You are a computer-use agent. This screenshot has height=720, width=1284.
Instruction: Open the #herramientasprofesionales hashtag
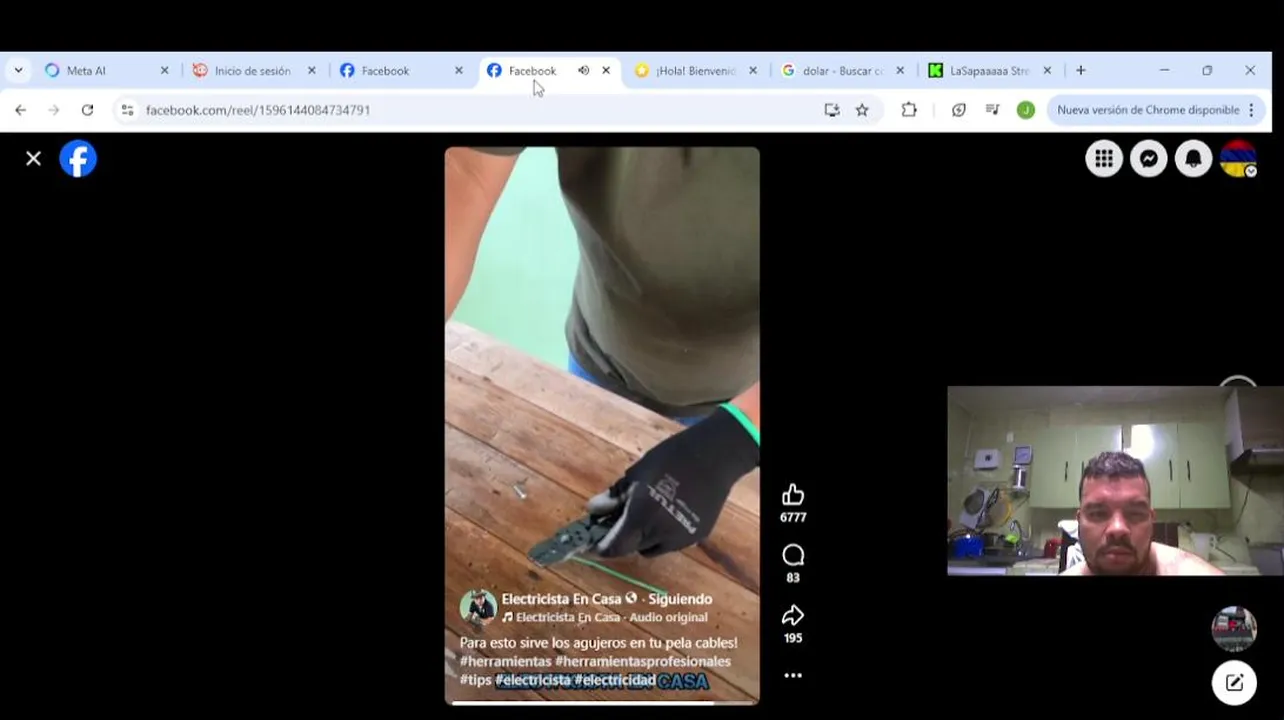[x=643, y=661]
